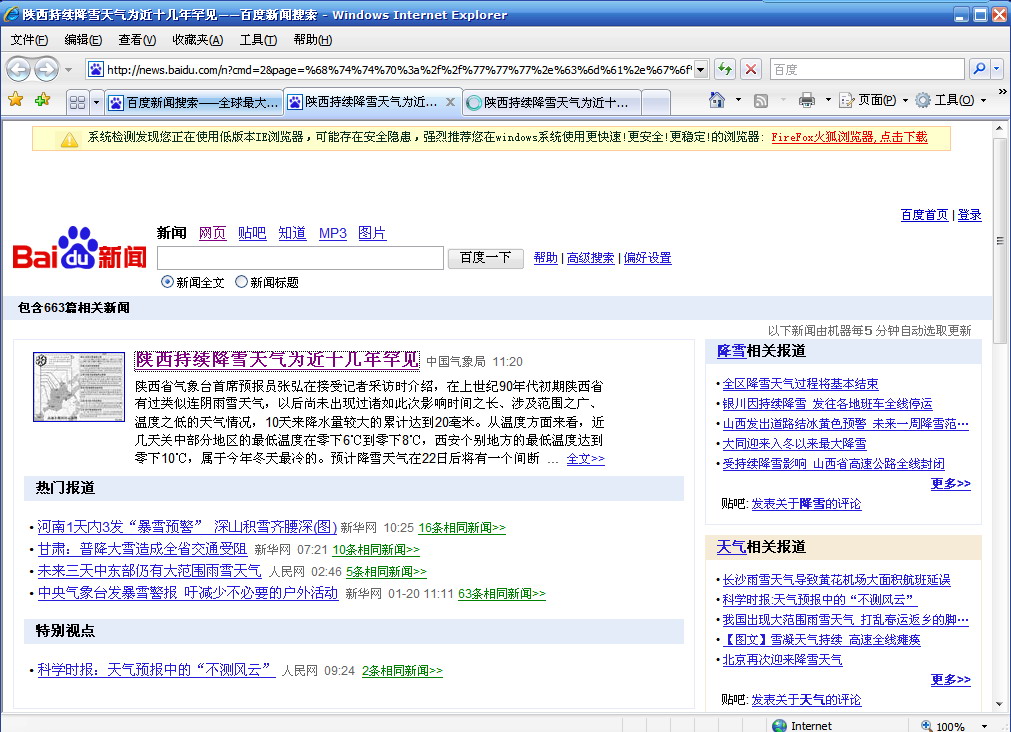Click the news article thumbnail image
1011x732 pixels.
[79, 386]
